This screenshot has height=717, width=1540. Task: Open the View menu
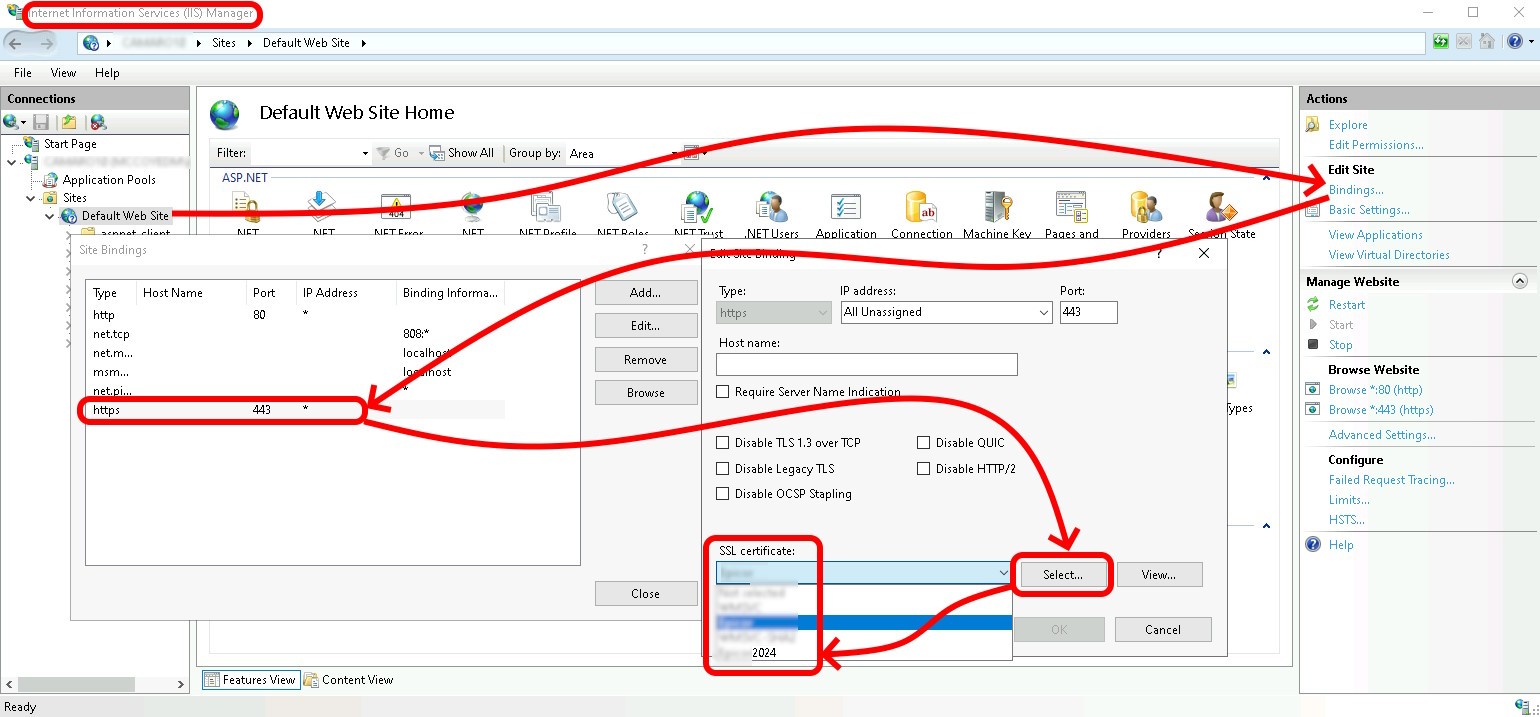click(62, 72)
